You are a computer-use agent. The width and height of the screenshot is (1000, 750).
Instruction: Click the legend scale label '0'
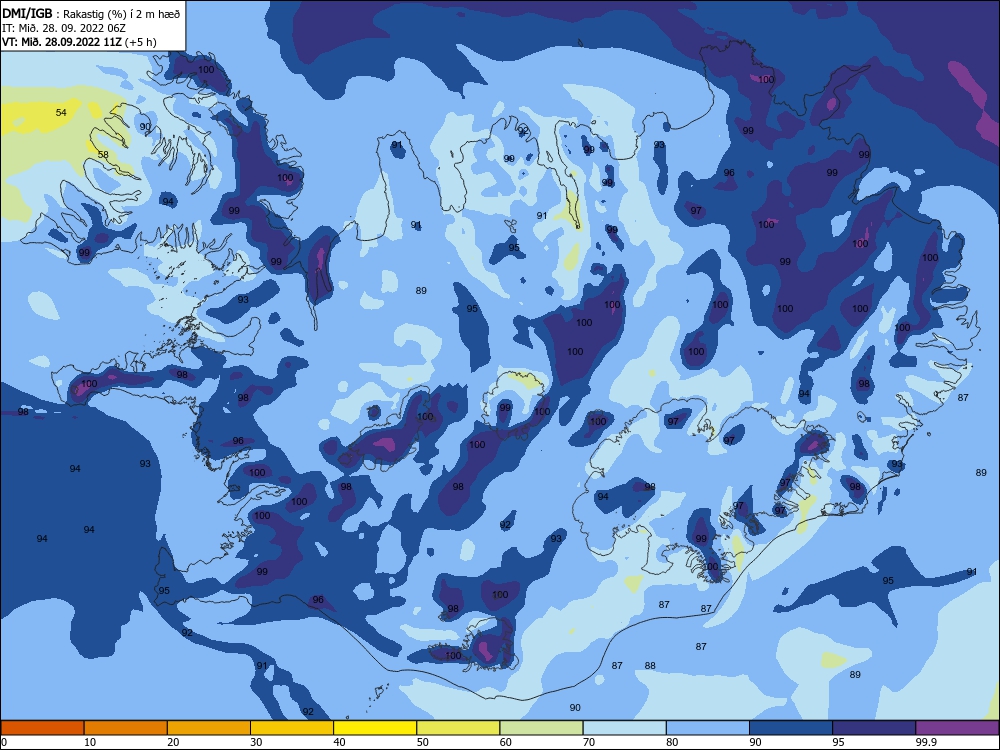click(x=4, y=742)
